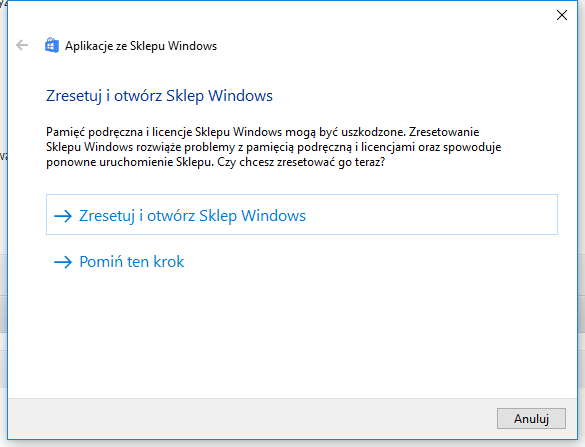Image resolution: width=585 pixels, height=447 pixels.
Task: Close the troubleshooter with the X
Action: (x=561, y=15)
